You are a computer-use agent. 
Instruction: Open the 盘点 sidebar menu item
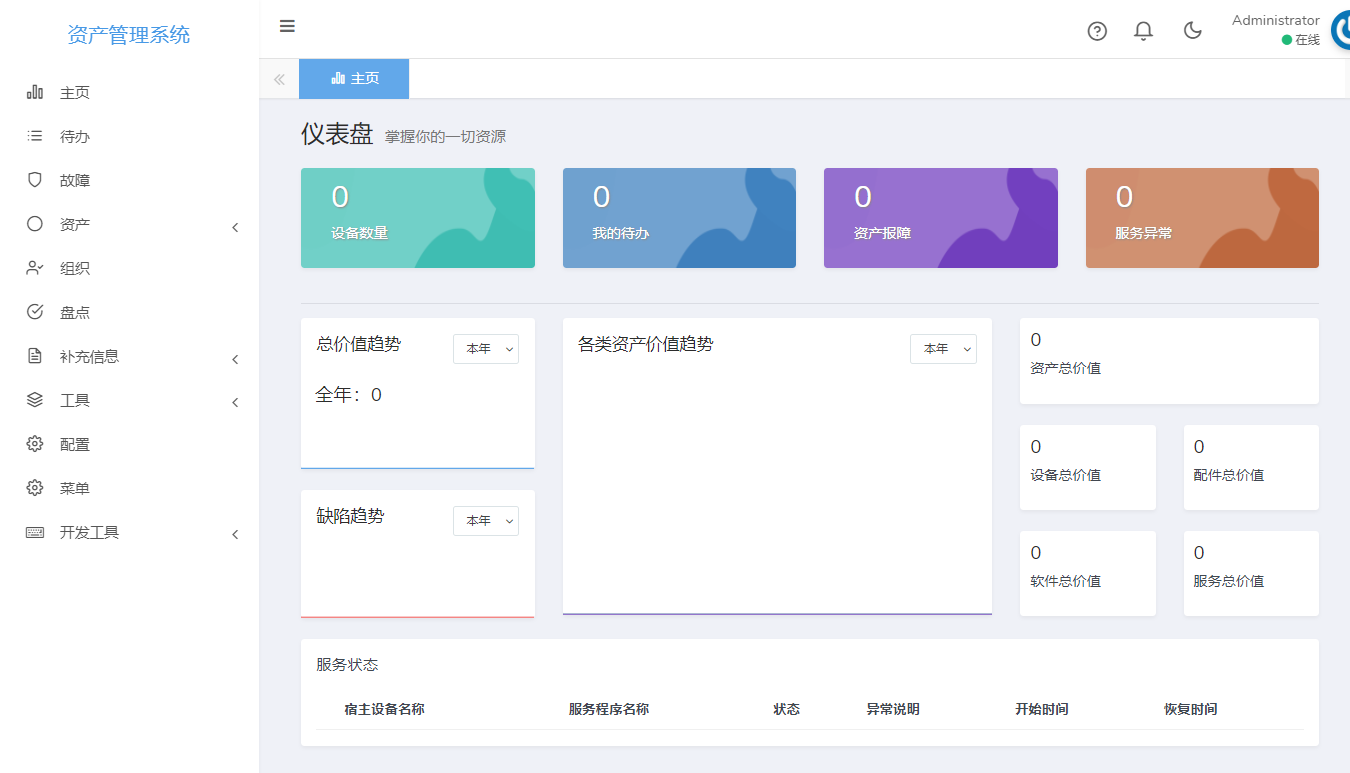pyautogui.click(x=130, y=312)
